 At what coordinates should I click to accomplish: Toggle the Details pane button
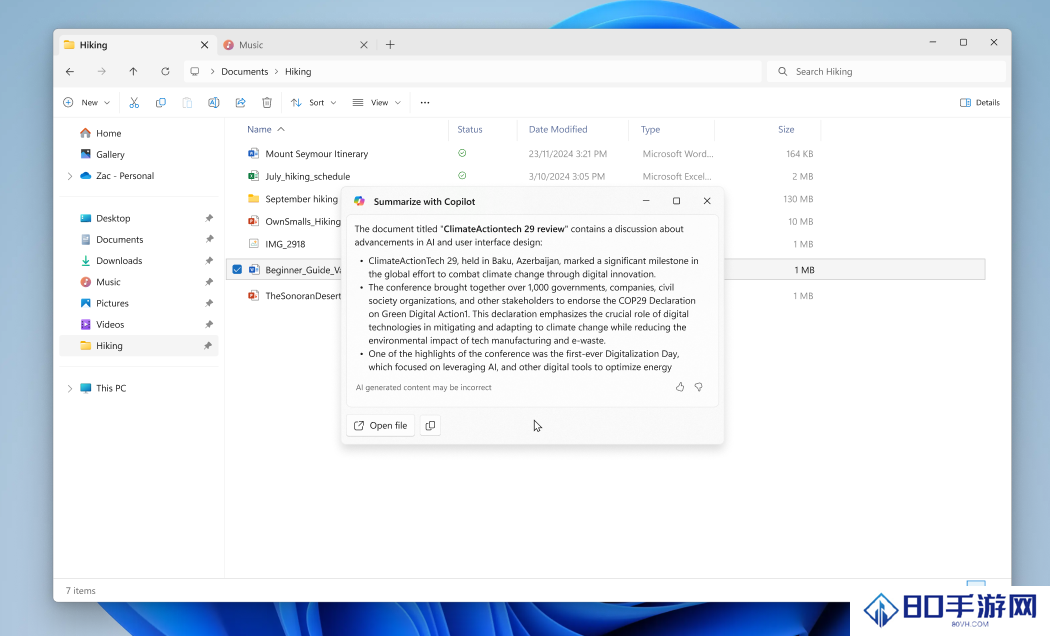coord(980,102)
